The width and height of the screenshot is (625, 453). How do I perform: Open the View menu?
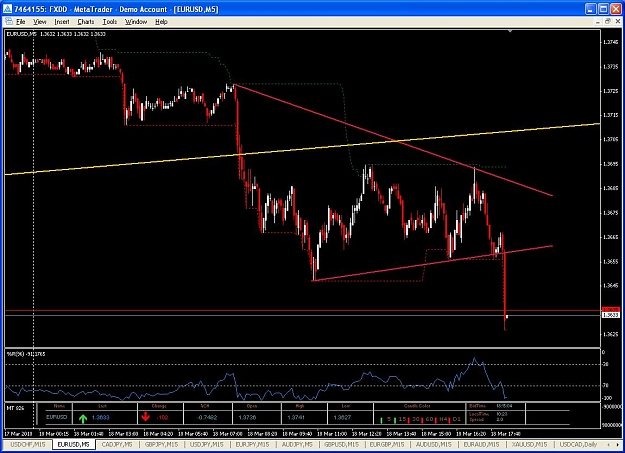click(x=40, y=22)
